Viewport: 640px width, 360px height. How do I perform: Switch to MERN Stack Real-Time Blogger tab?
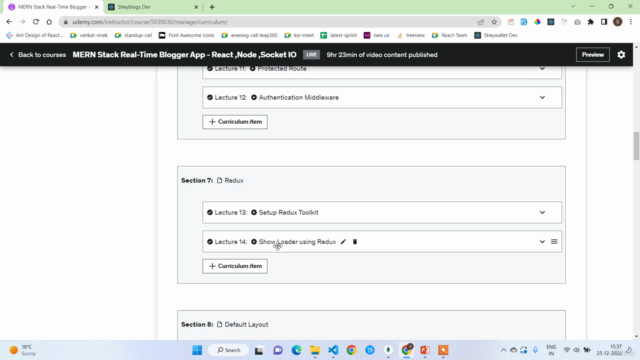click(x=53, y=7)
